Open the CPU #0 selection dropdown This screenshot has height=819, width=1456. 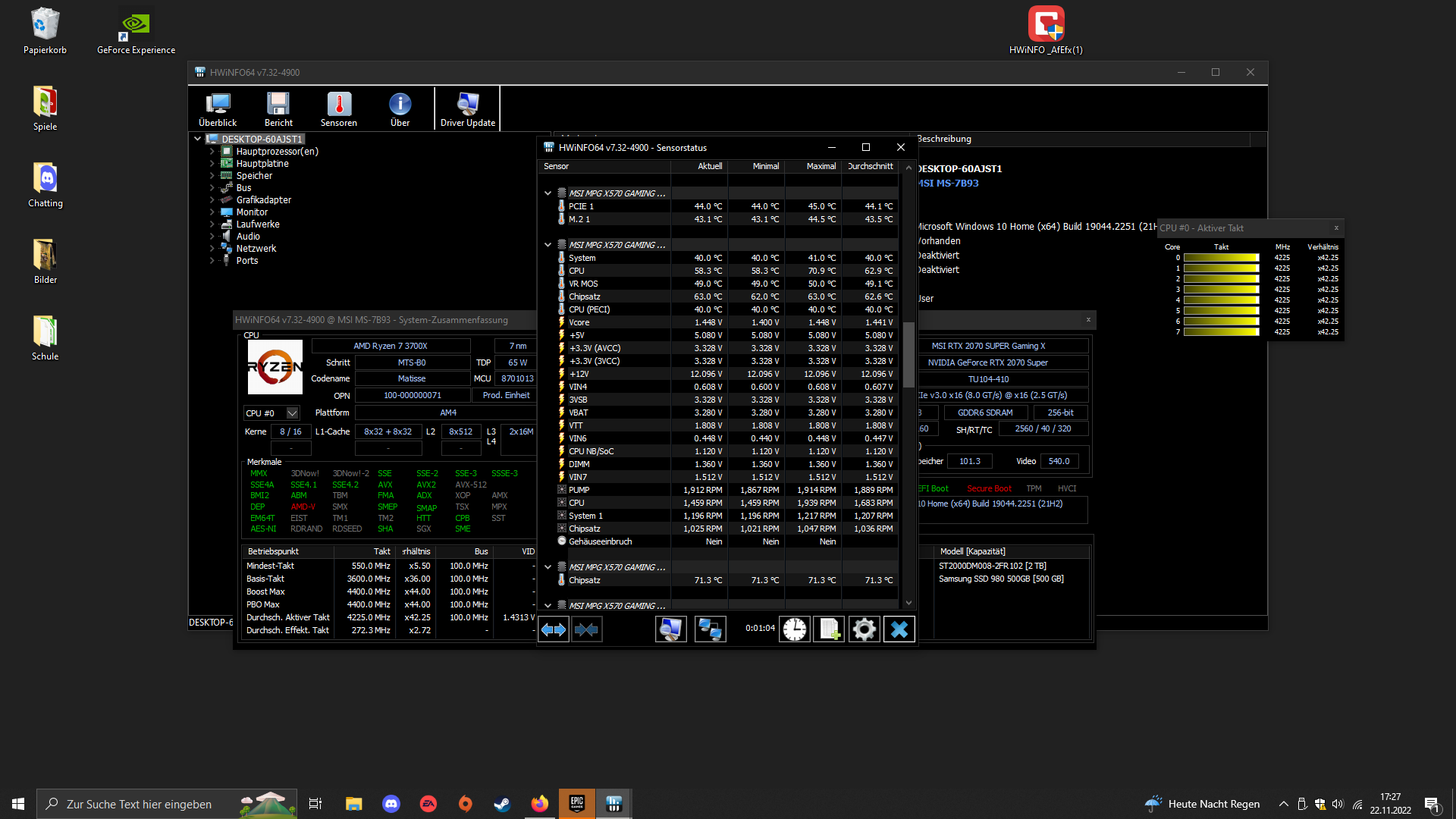point(292,413)
